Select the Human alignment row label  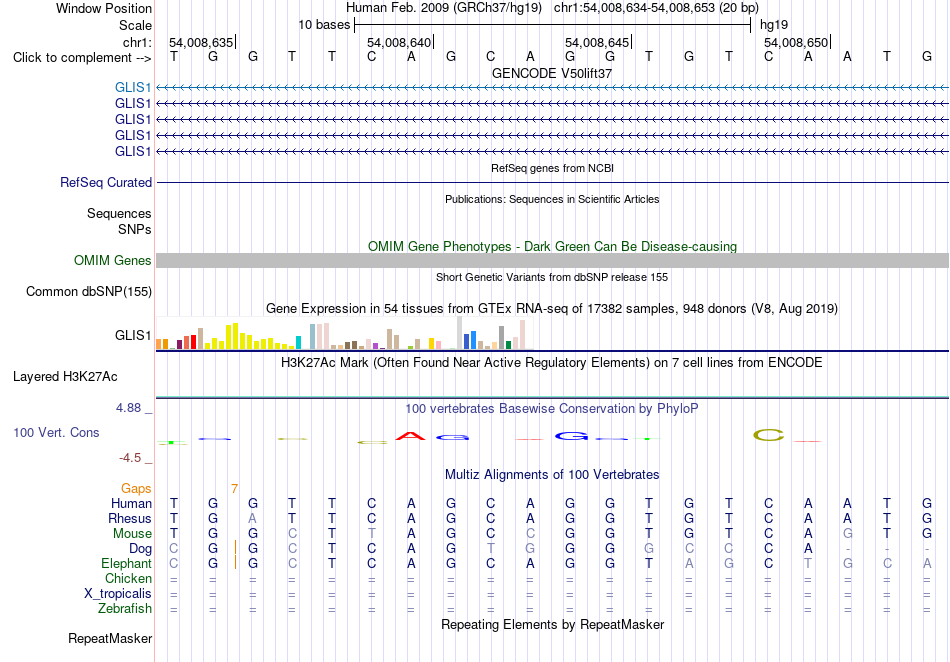pyautogui.click(x=131, y=503)
